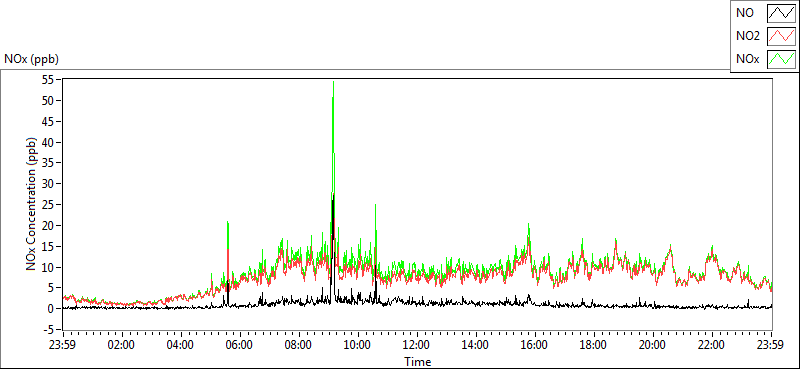Select the NO legend label
Image resolution: width=800 pixels, height=369 pixels.
point(745,13)
